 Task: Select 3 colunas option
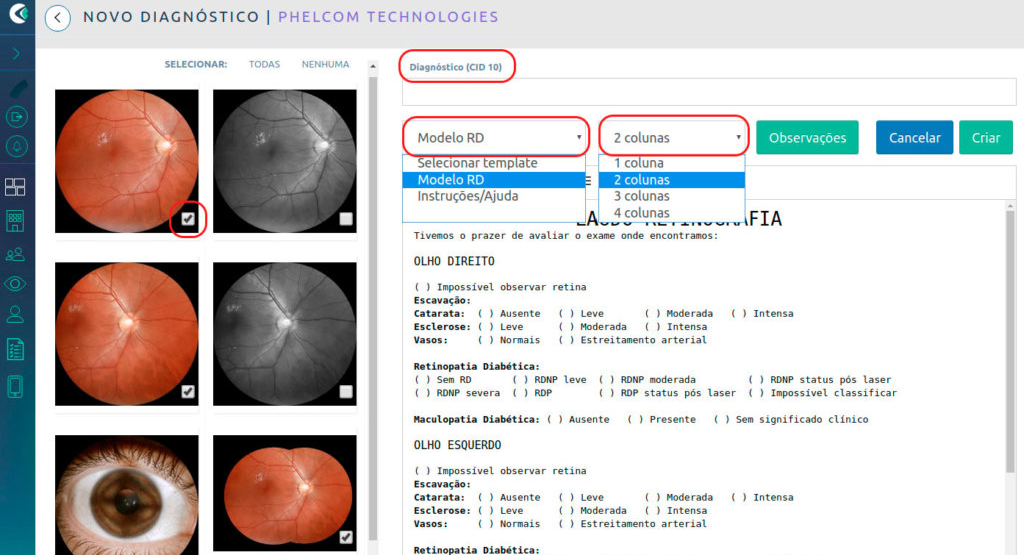(x=671, y=196)
